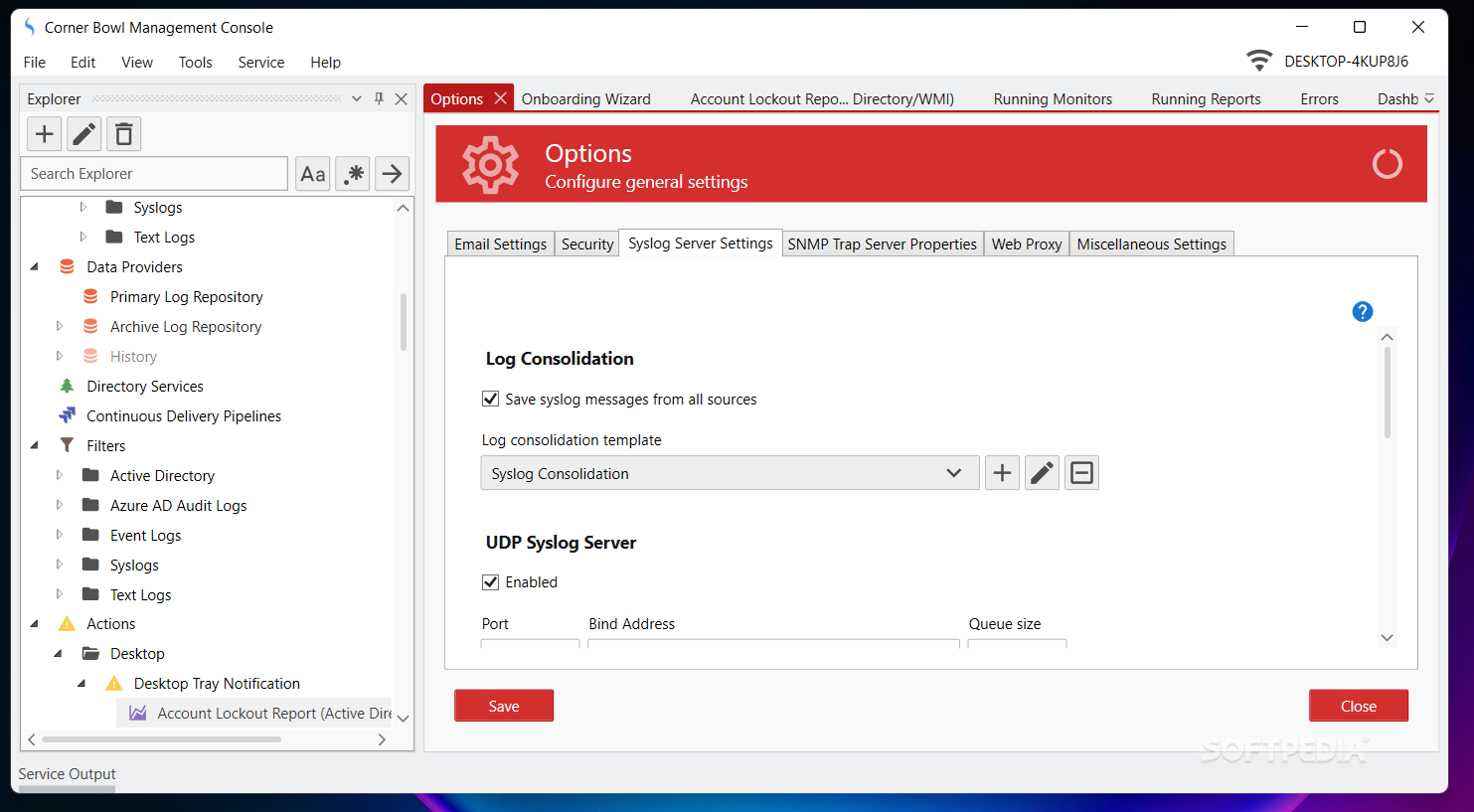
Task: Pin the Explorer panel
Action: tap(379, 98)
